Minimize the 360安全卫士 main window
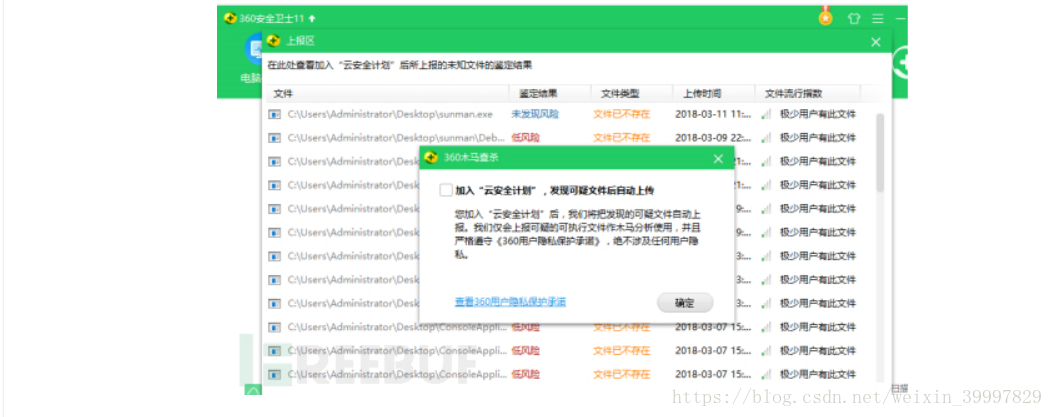Viewport: 1053px width, 417px height. point(901,19)
